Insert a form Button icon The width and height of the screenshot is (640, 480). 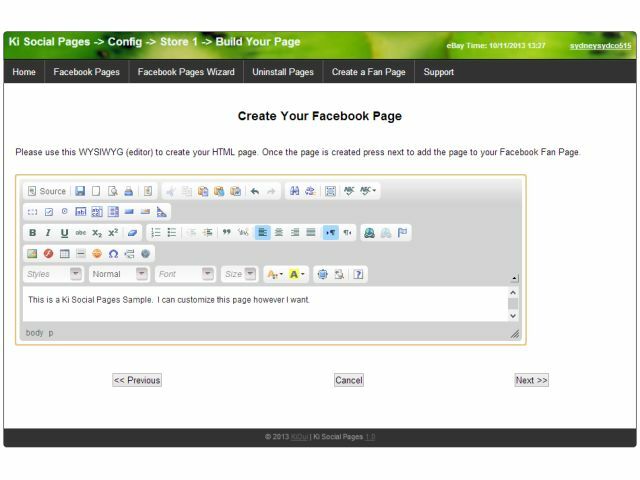click(x=129, y=211)
